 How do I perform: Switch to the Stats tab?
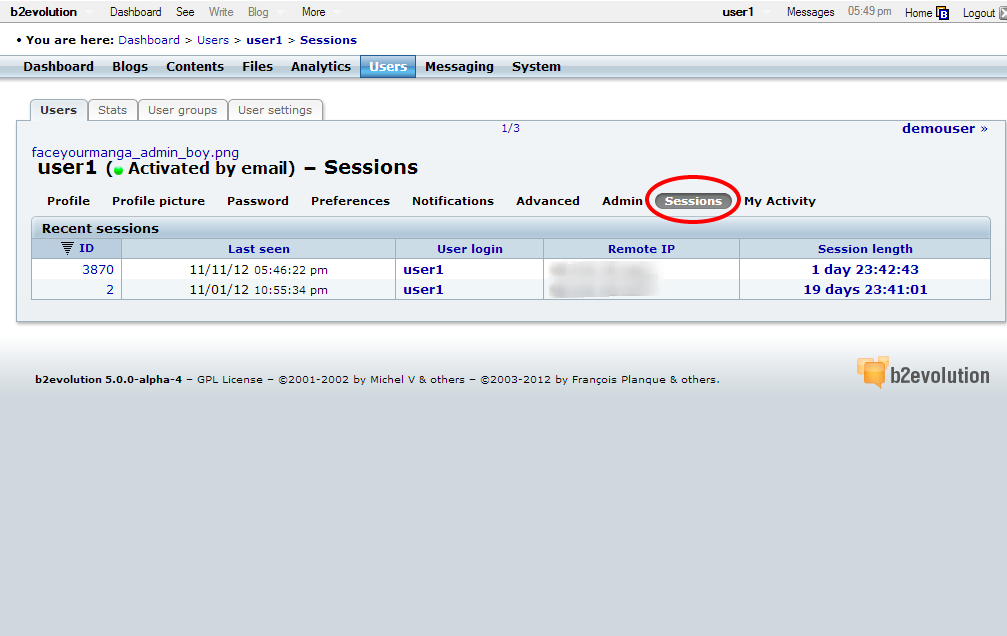click(x=112, y=110)
